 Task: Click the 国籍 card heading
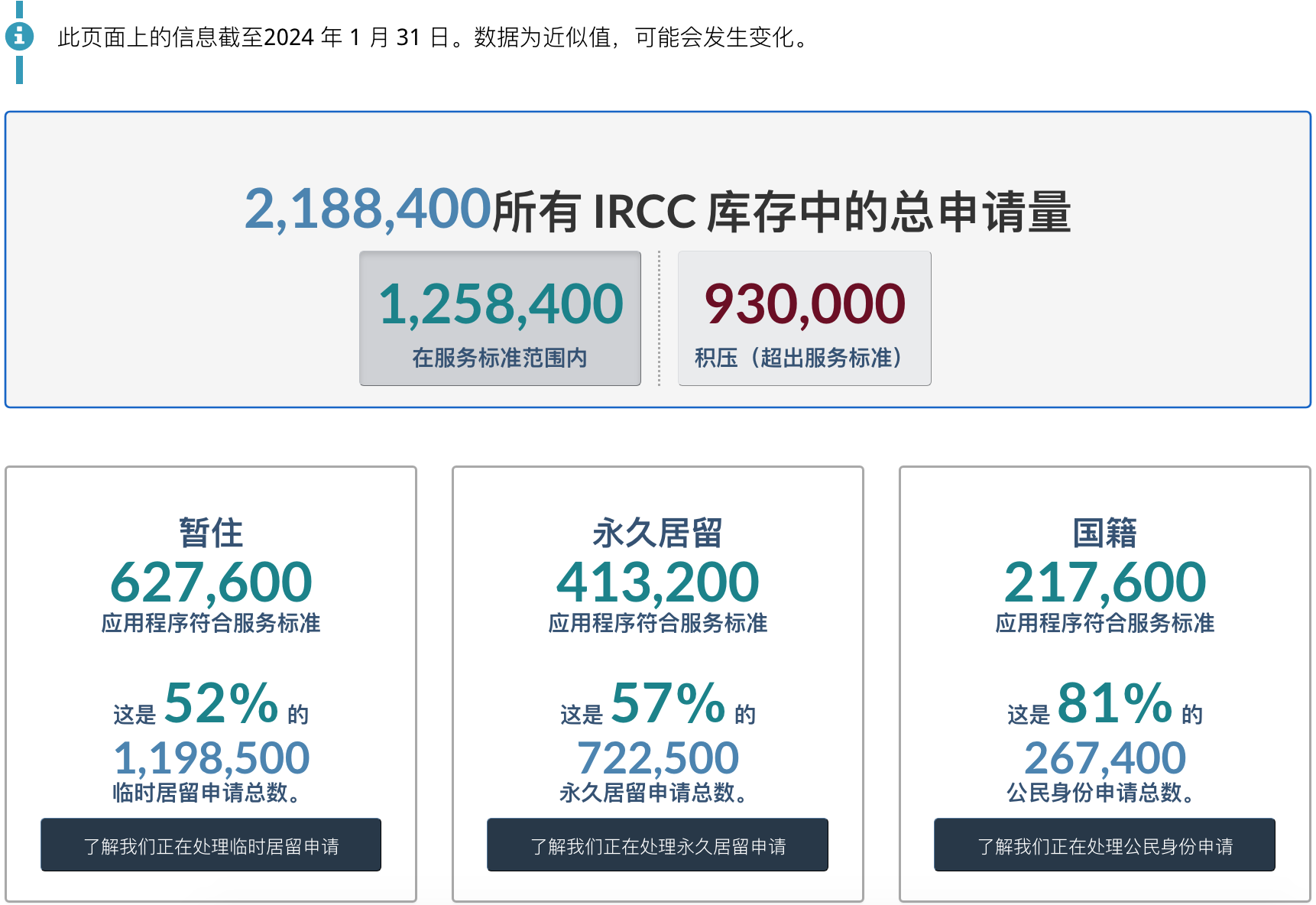[1104, 533]
